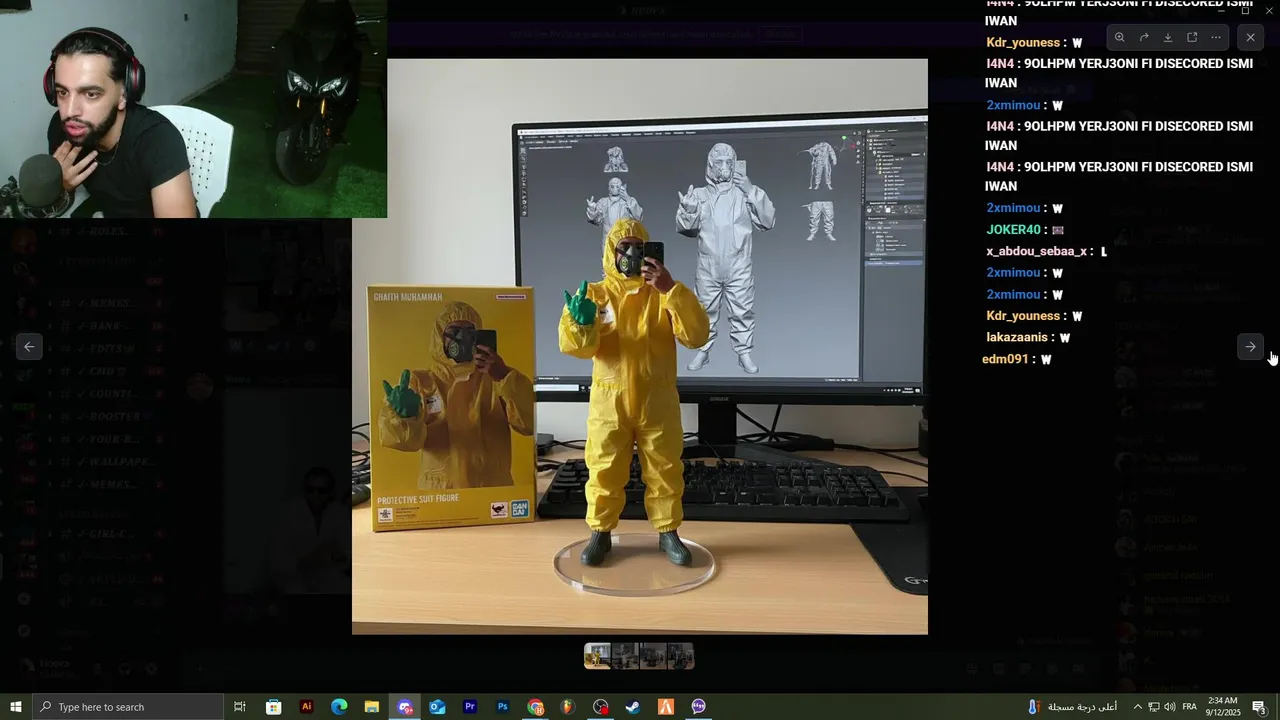This screenshot has height=720, width=1280.
Task: Forward the image using the arrow icon
Action: 1143,38
